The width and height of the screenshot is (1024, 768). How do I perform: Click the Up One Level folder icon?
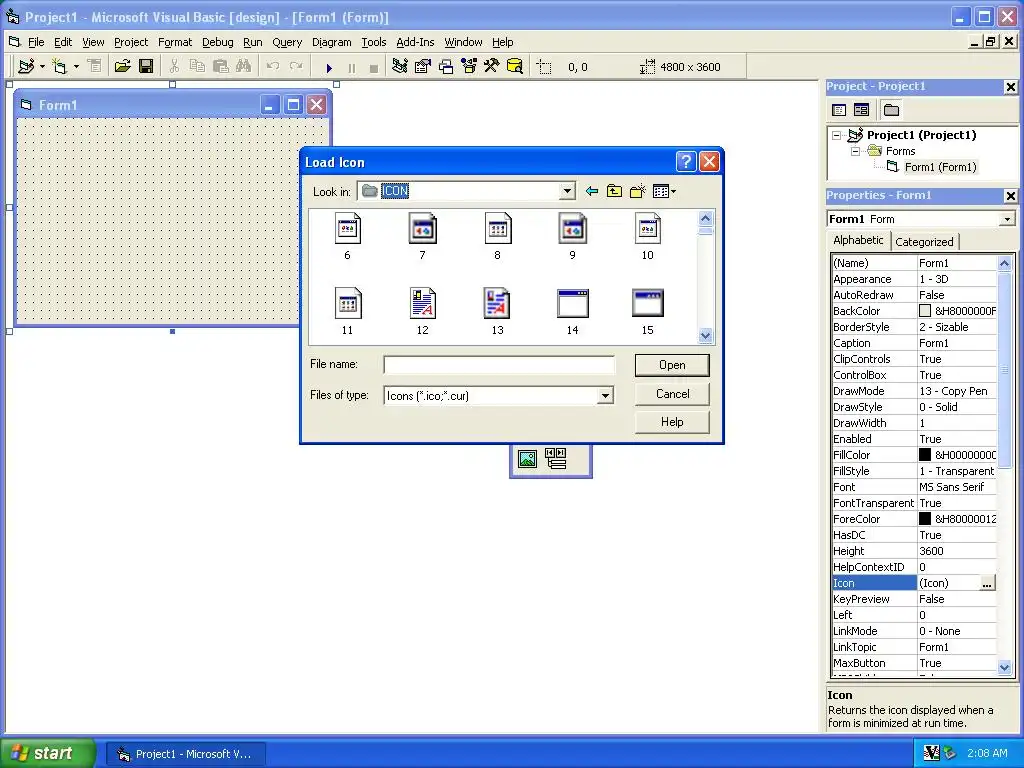point(615,191)
